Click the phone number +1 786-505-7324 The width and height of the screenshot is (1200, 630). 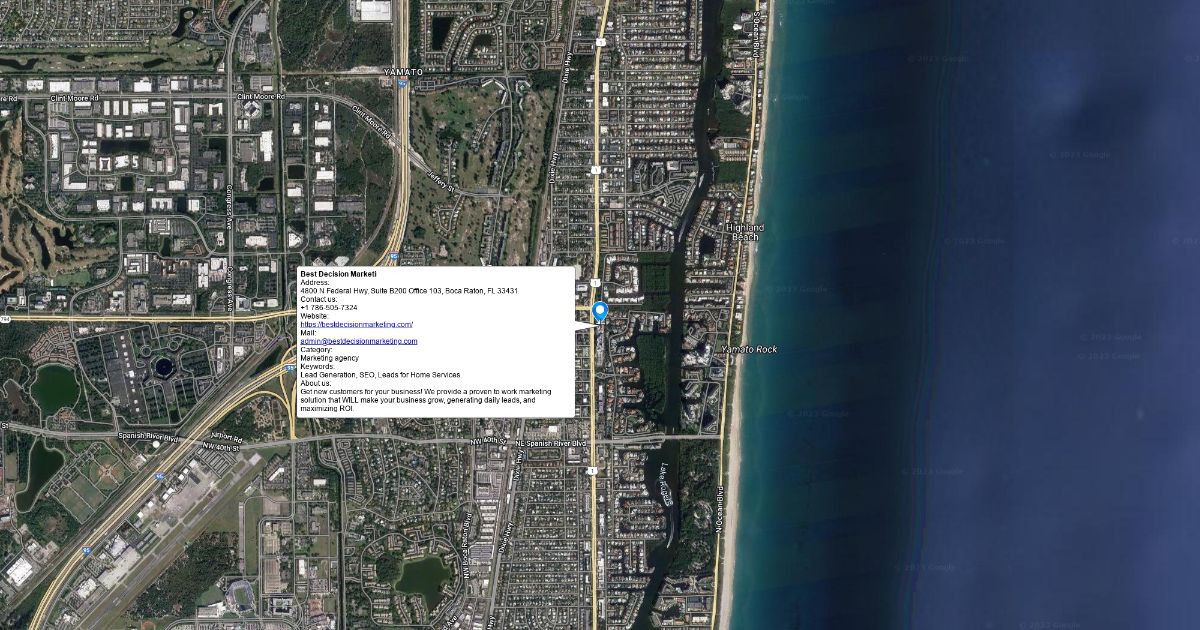point(329,308)
